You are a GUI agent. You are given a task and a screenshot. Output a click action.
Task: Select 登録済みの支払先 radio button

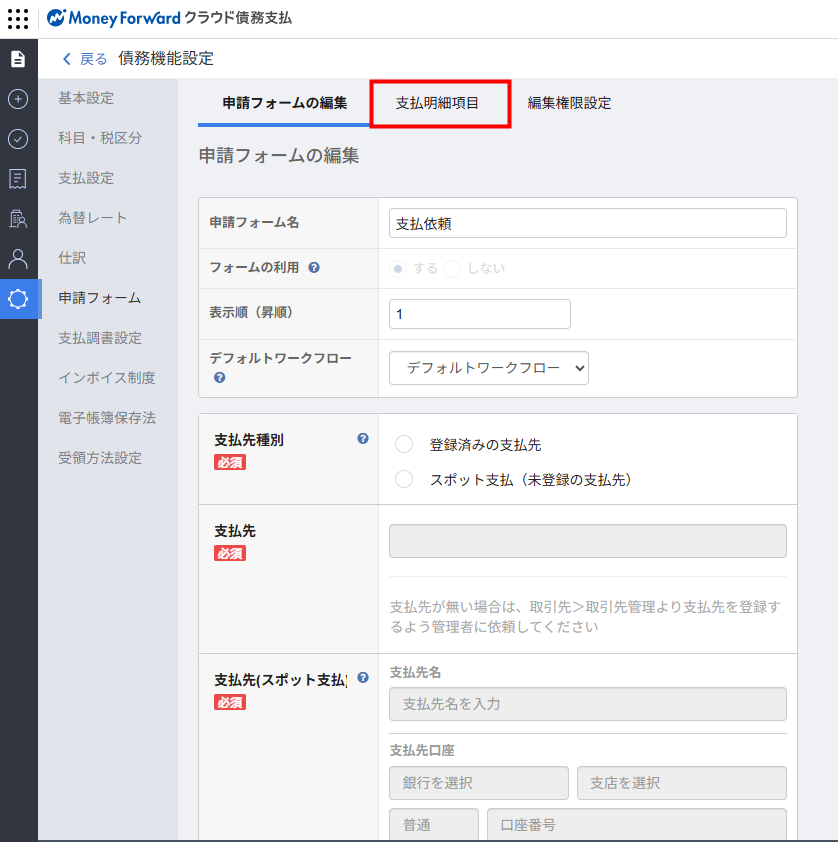(x=404, y=444)
